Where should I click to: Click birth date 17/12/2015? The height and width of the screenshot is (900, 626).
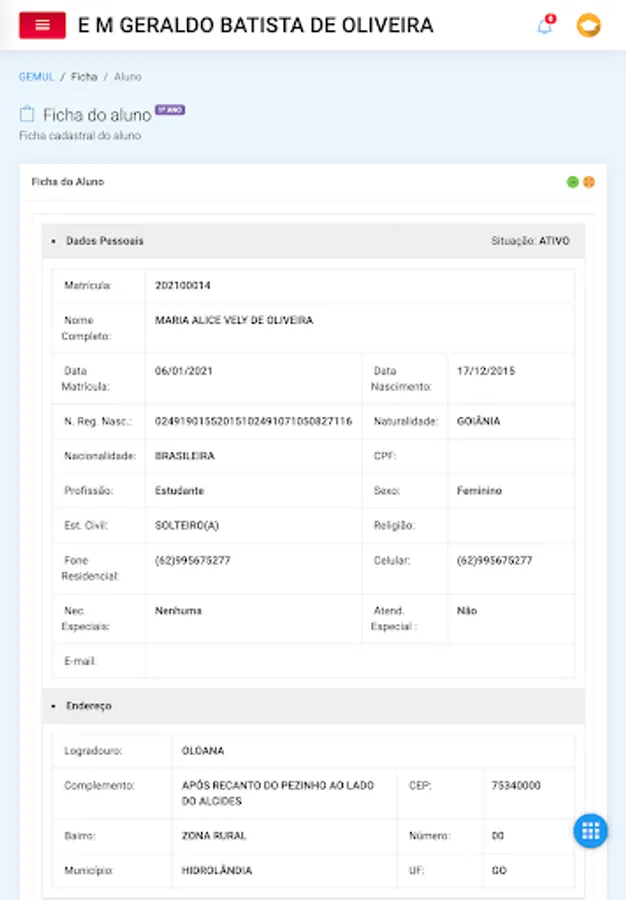point(486,371)
